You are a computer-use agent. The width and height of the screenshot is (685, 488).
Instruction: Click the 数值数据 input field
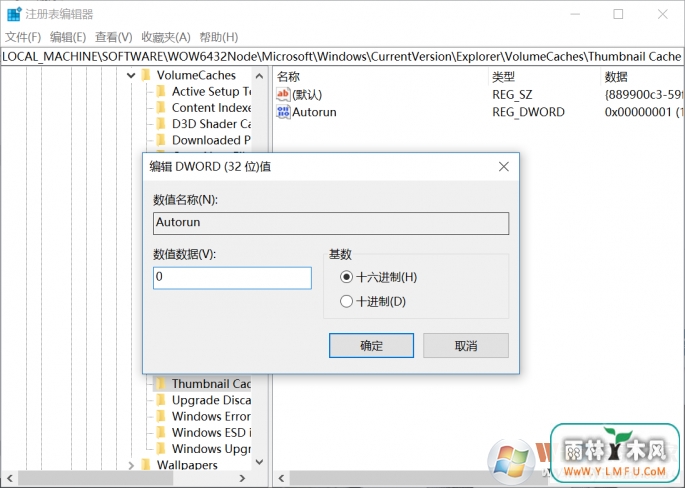(232, 278)
